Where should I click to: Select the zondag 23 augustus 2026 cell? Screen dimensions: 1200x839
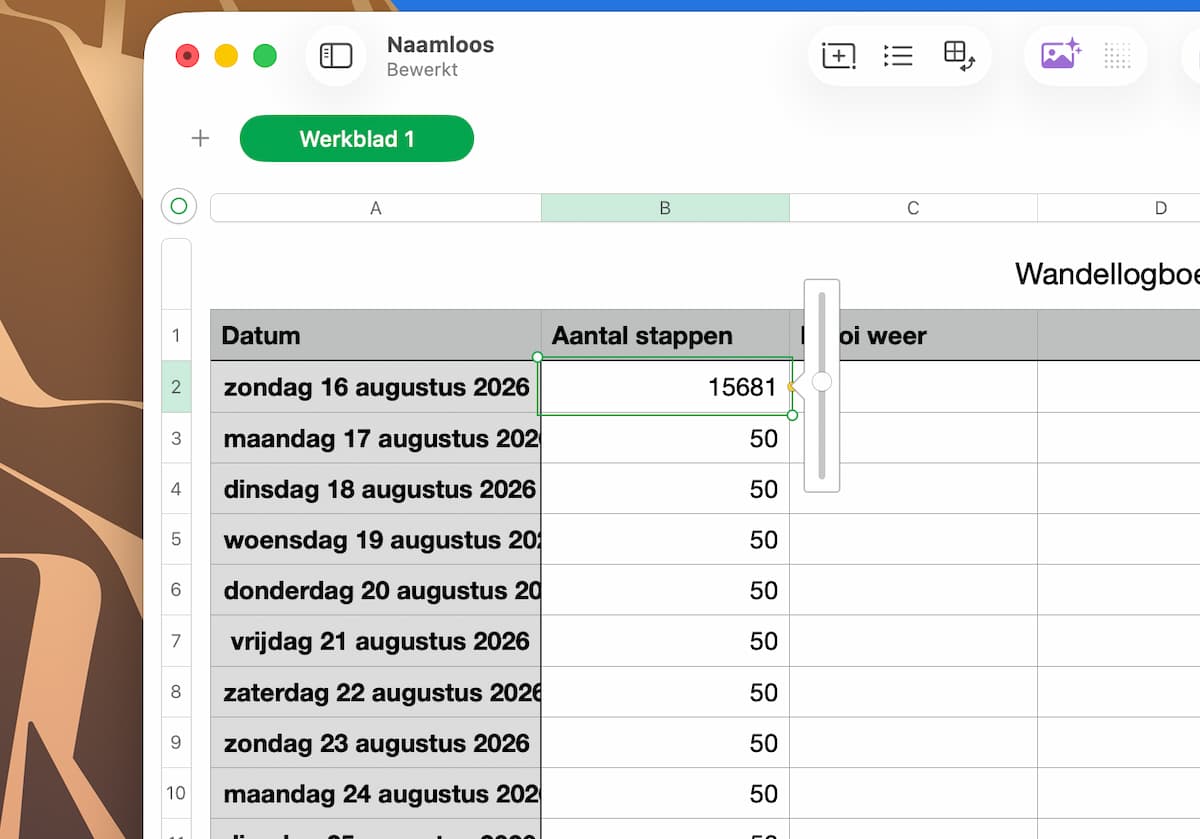[x=376, y=742]
